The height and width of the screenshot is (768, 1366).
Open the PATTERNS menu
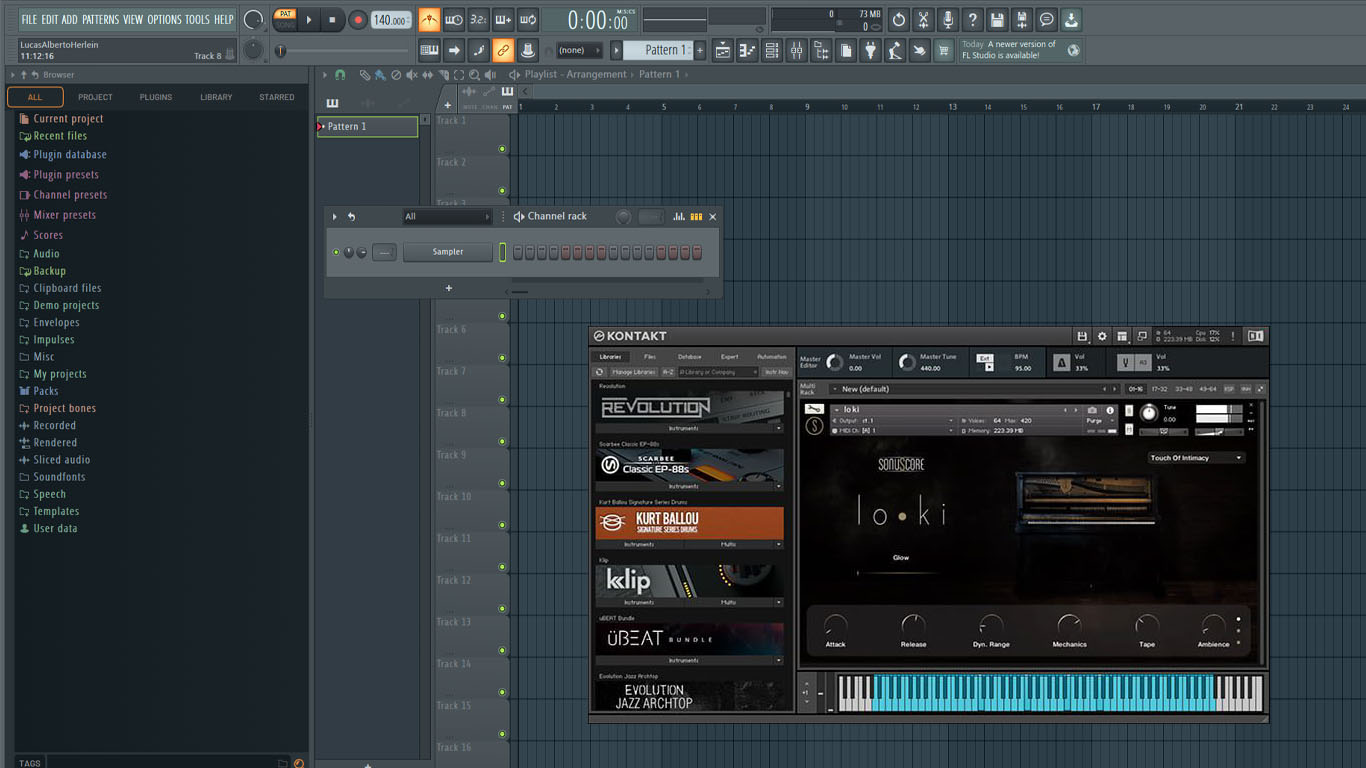[100, 19]
